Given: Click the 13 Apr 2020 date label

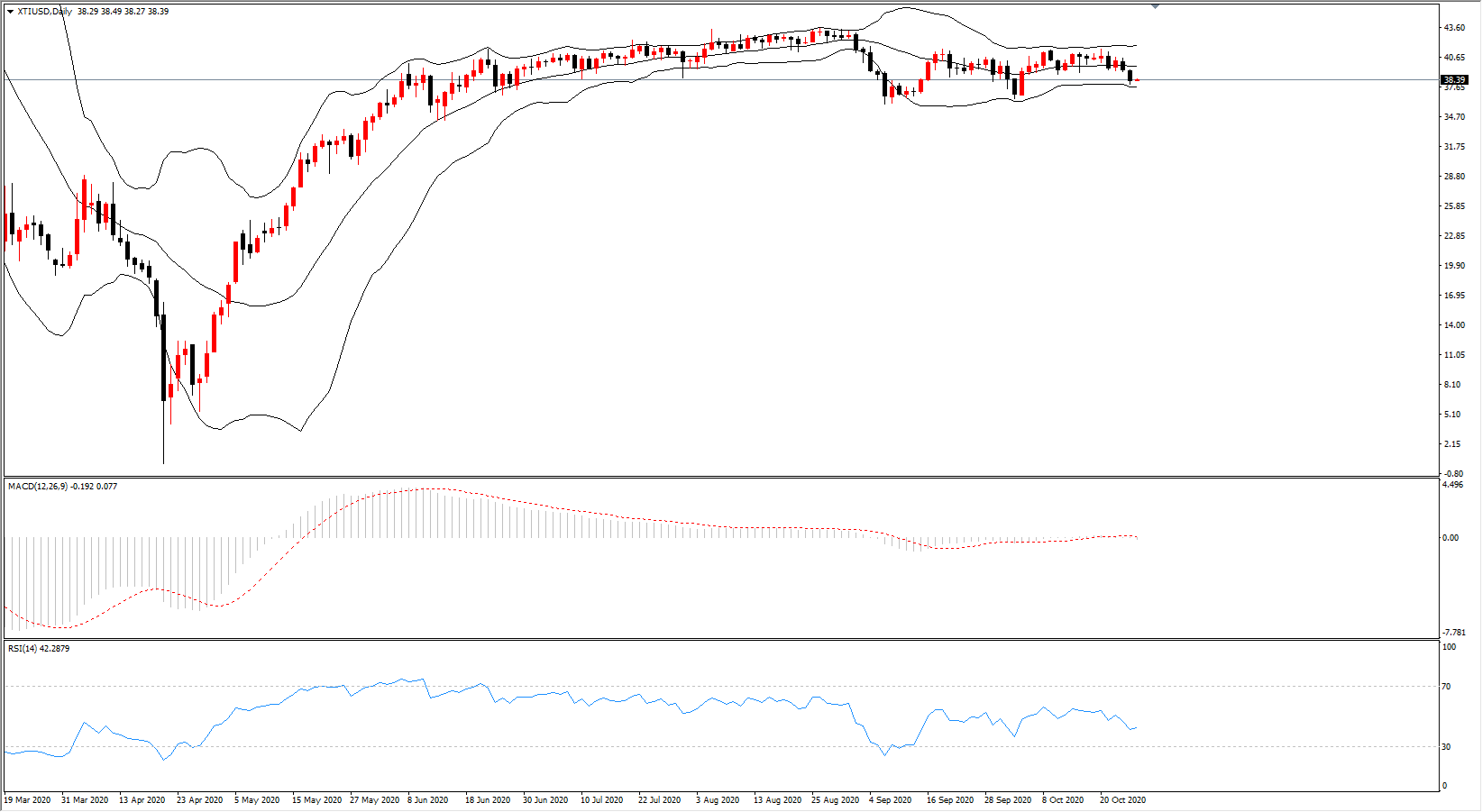Looking at the screenshot, I should tap(142, 800).
